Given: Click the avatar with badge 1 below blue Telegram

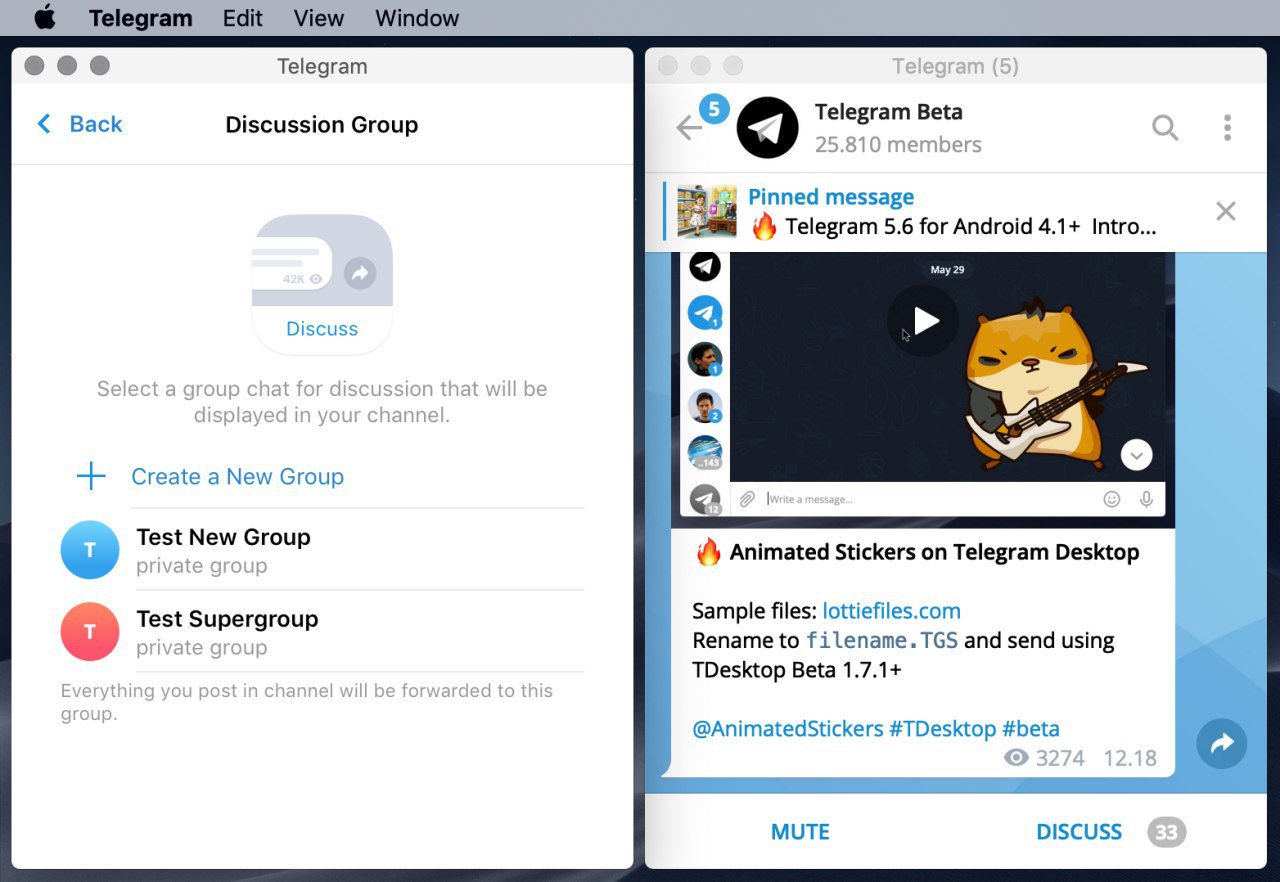Looking at the screenshot, I should click(x=705, y=360).
